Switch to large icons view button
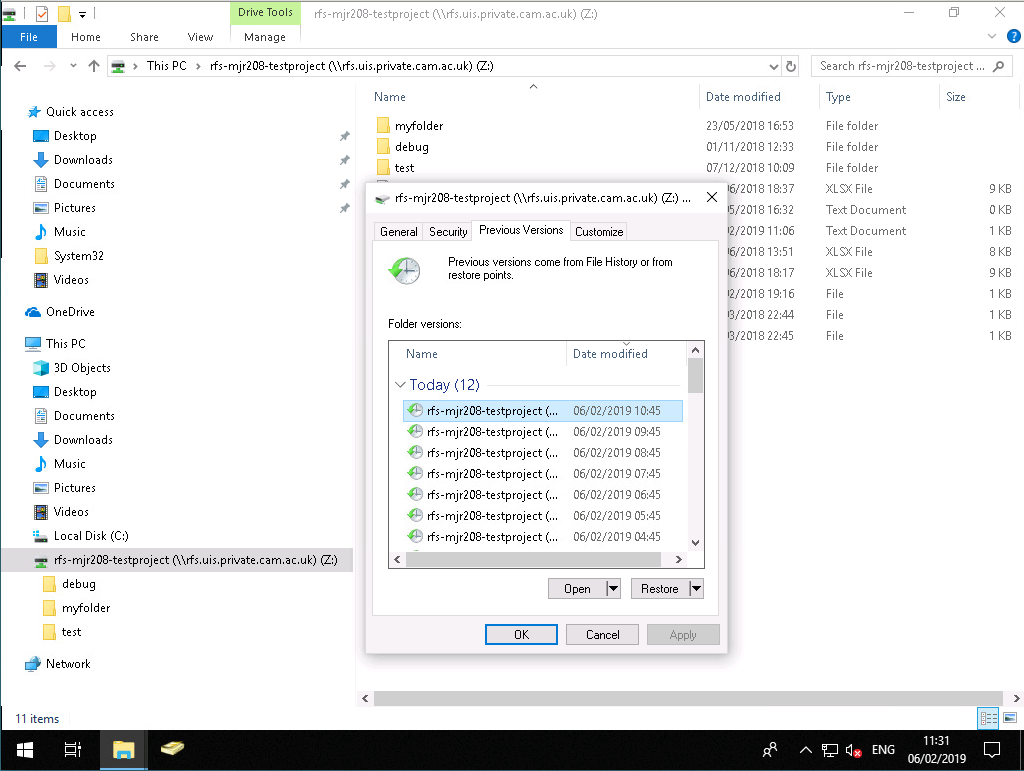The image size is (1024, 771). 1006,718
